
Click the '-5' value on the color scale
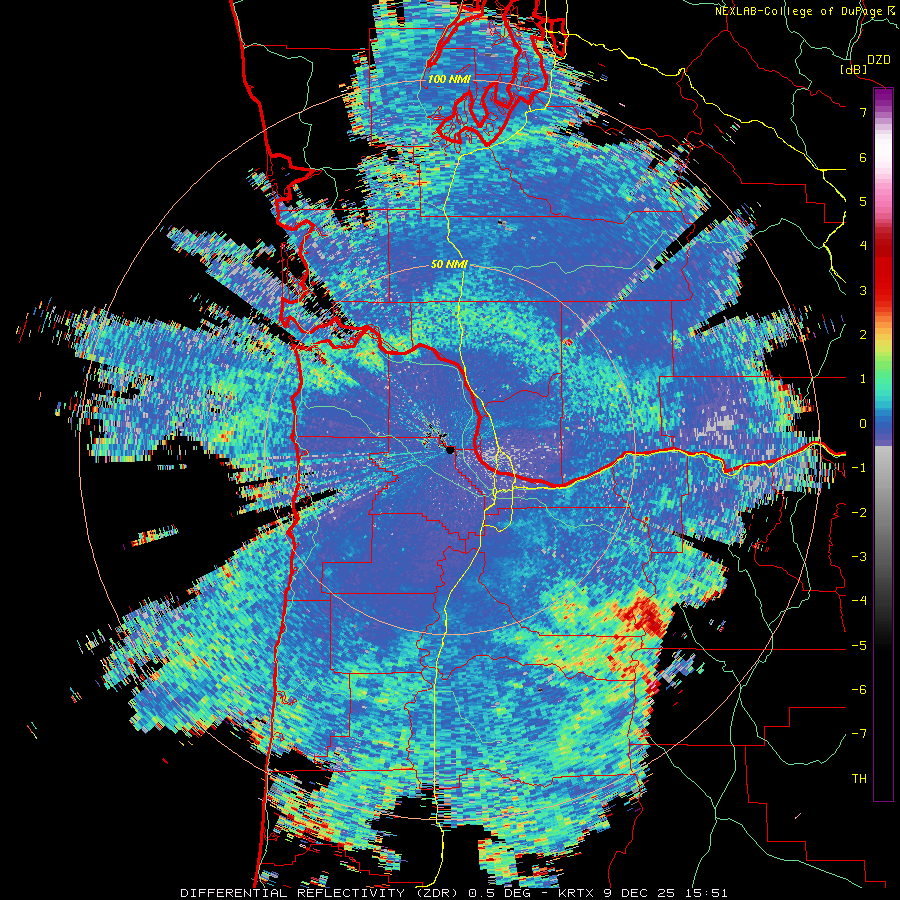pyautogui.click(x=859, y=646)
